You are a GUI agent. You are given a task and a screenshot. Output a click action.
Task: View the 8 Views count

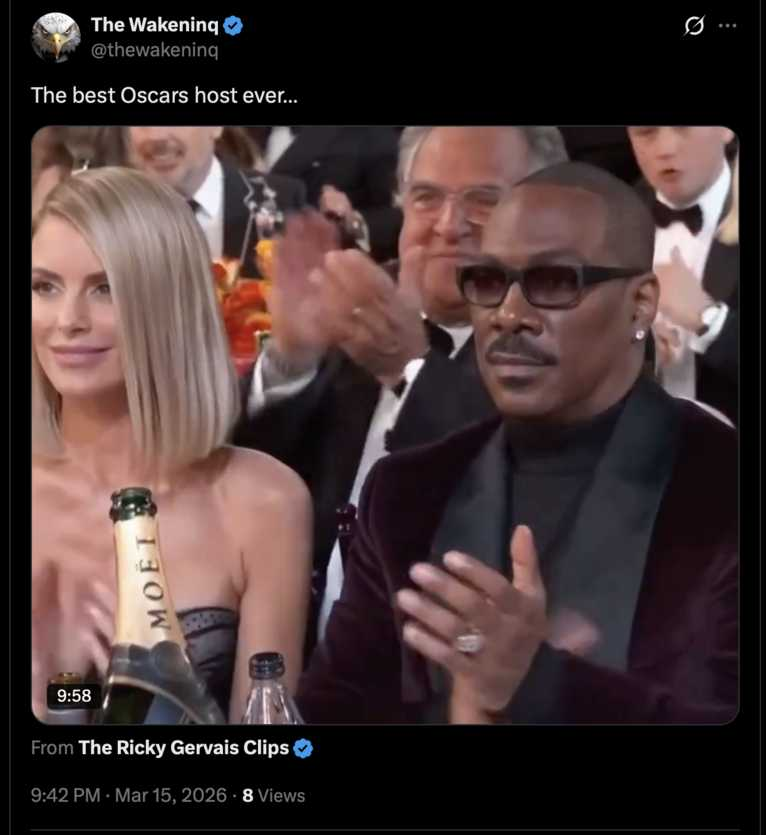coord(274,796)
